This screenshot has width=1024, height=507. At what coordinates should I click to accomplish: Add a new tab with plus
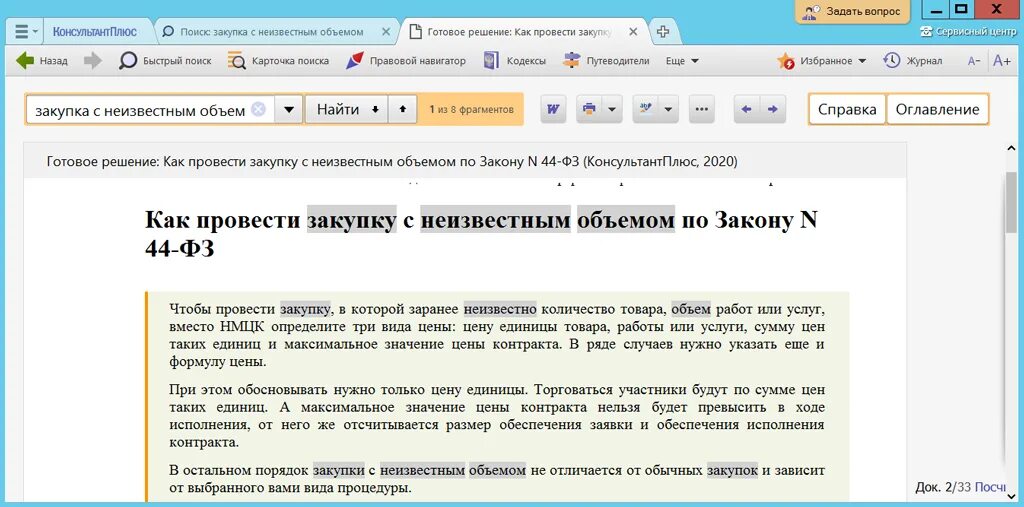pyautogui.click(x=662, y=31)
